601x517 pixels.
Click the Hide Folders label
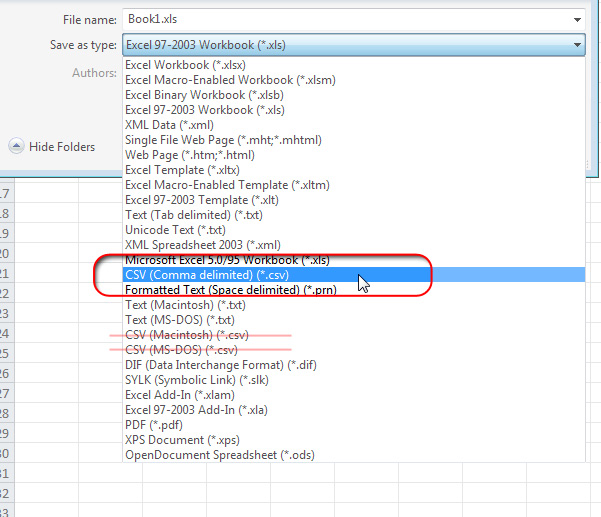pos(62,147)
